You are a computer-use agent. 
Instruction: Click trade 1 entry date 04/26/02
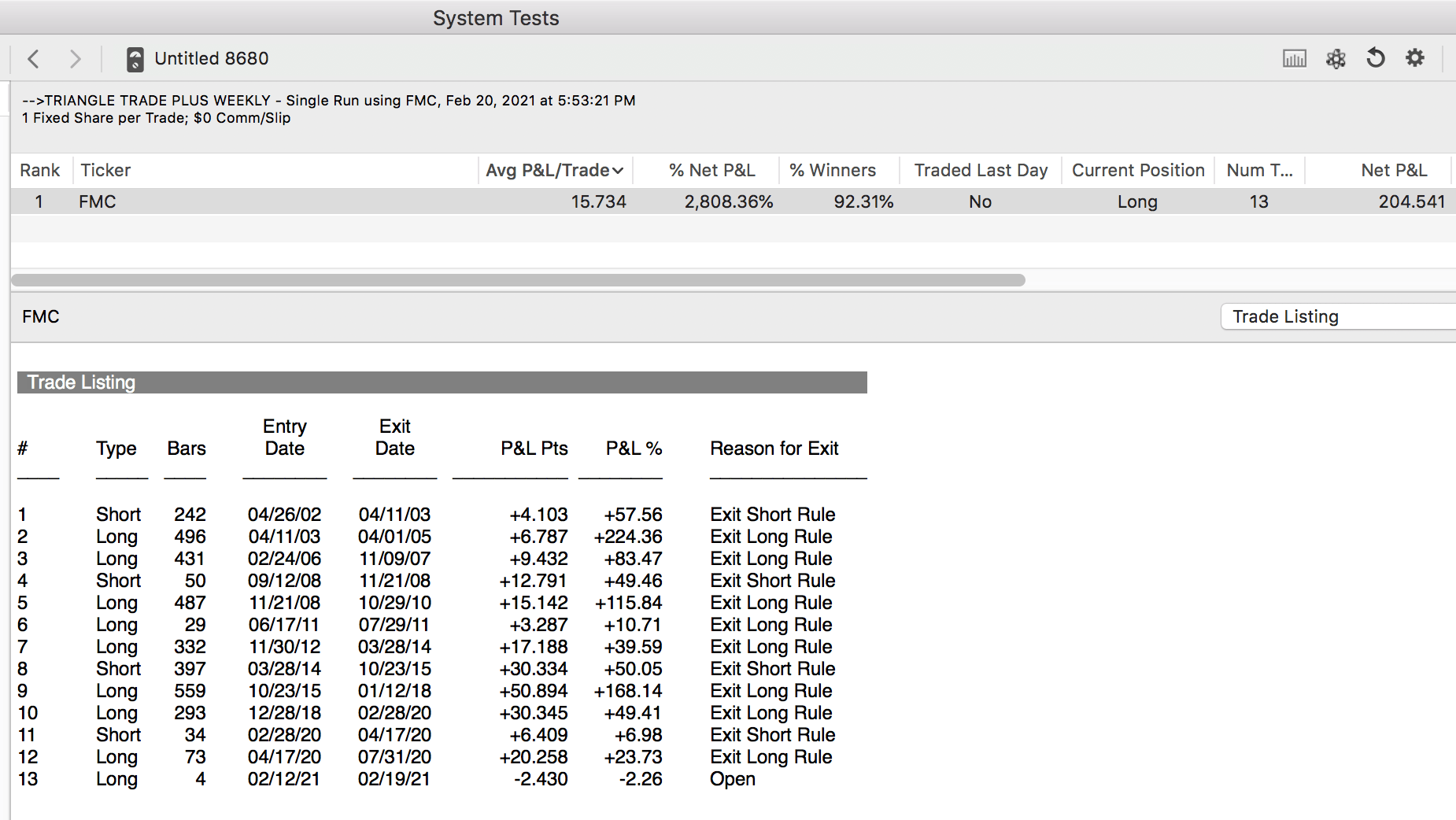284,515
